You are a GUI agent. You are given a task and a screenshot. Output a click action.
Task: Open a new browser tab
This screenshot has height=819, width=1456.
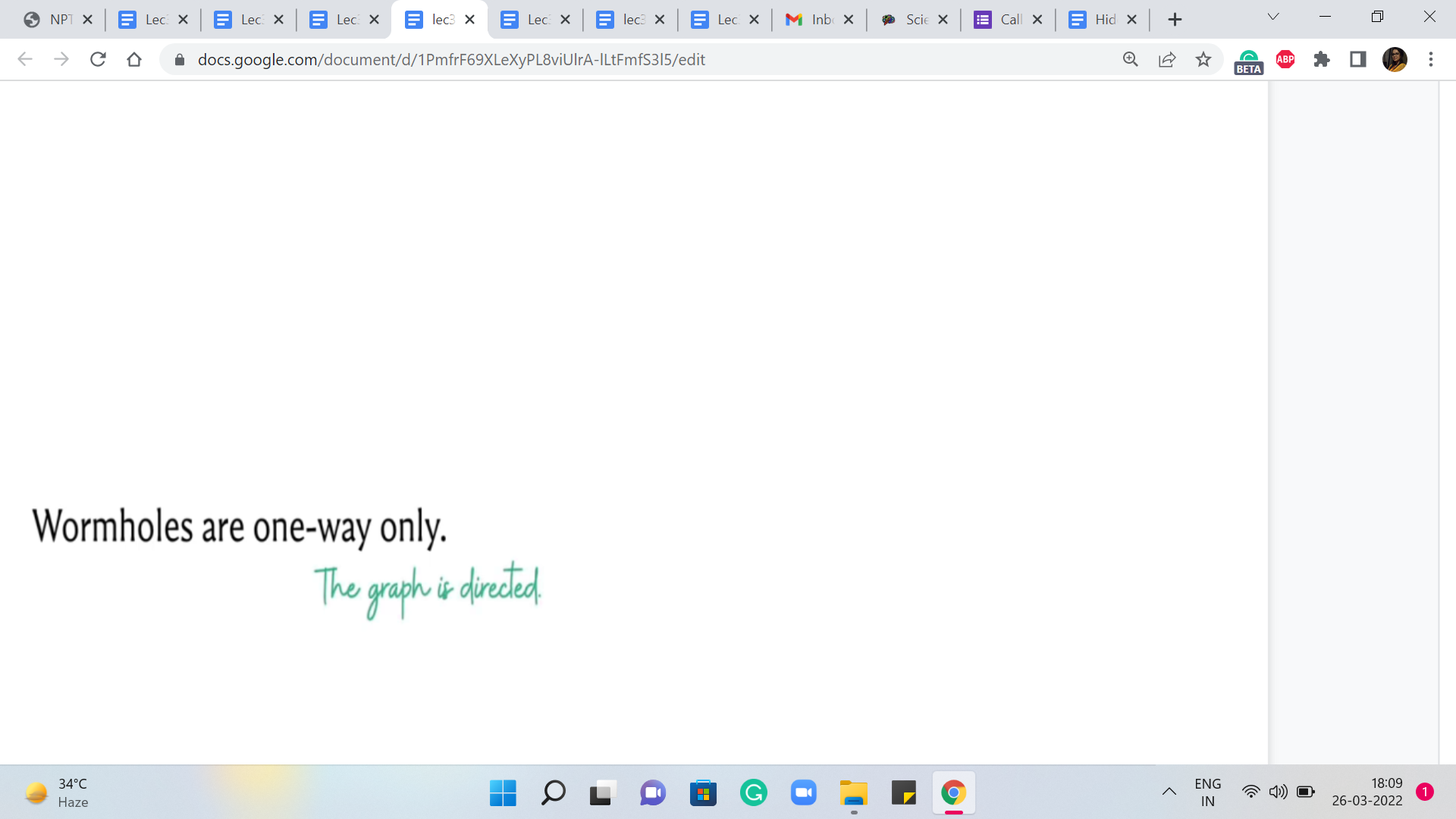(x=1175, y=20)
